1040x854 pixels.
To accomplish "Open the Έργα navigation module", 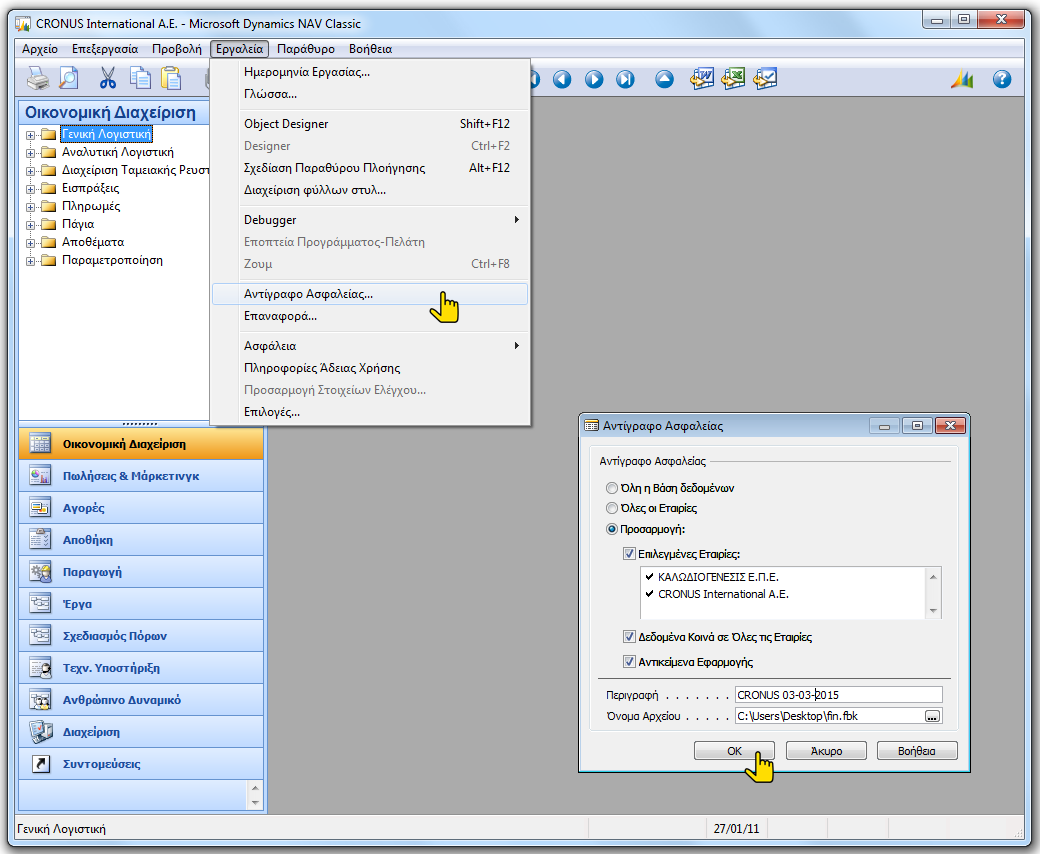I will tap(141, 604).
